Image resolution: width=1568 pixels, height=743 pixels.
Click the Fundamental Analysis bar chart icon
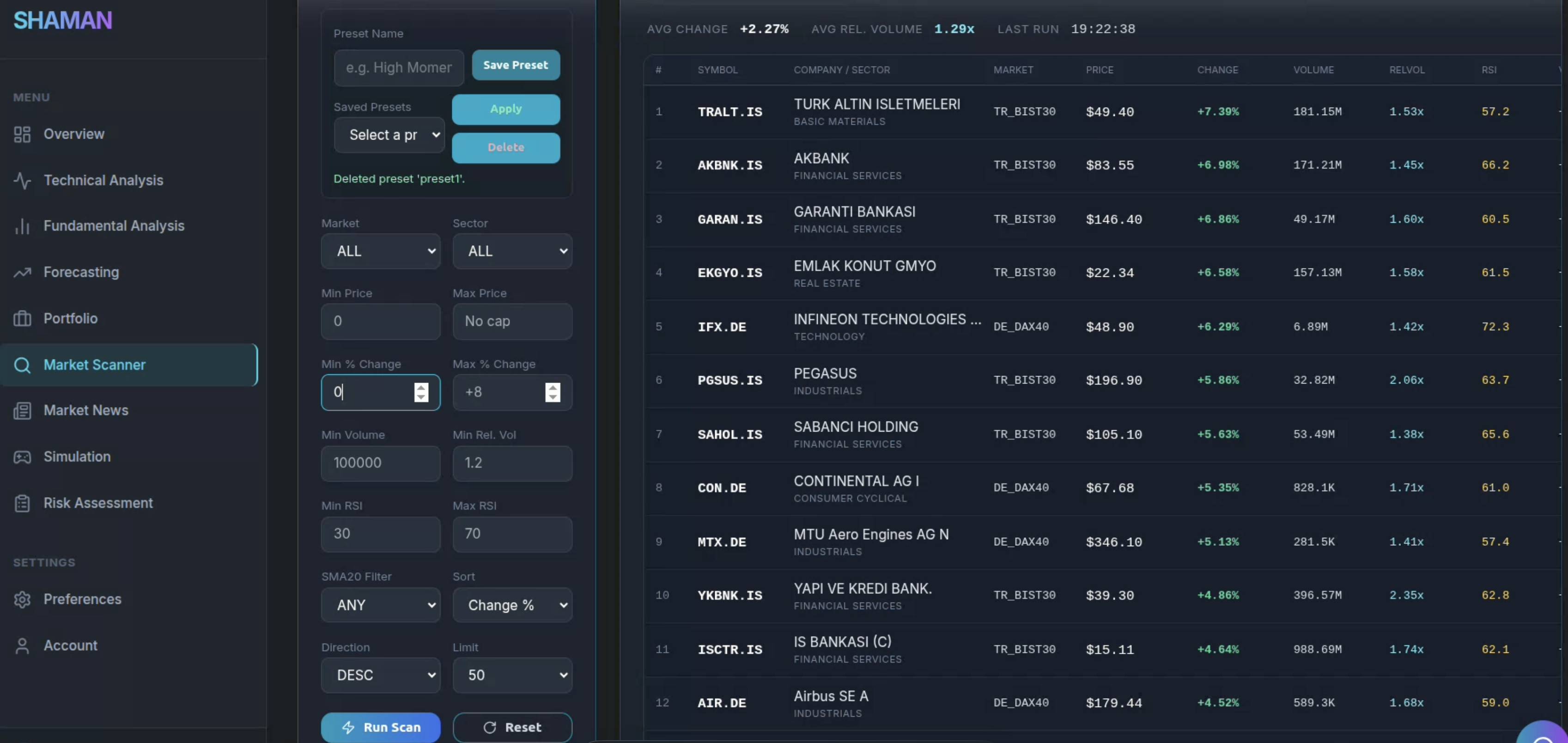(22, 226)
